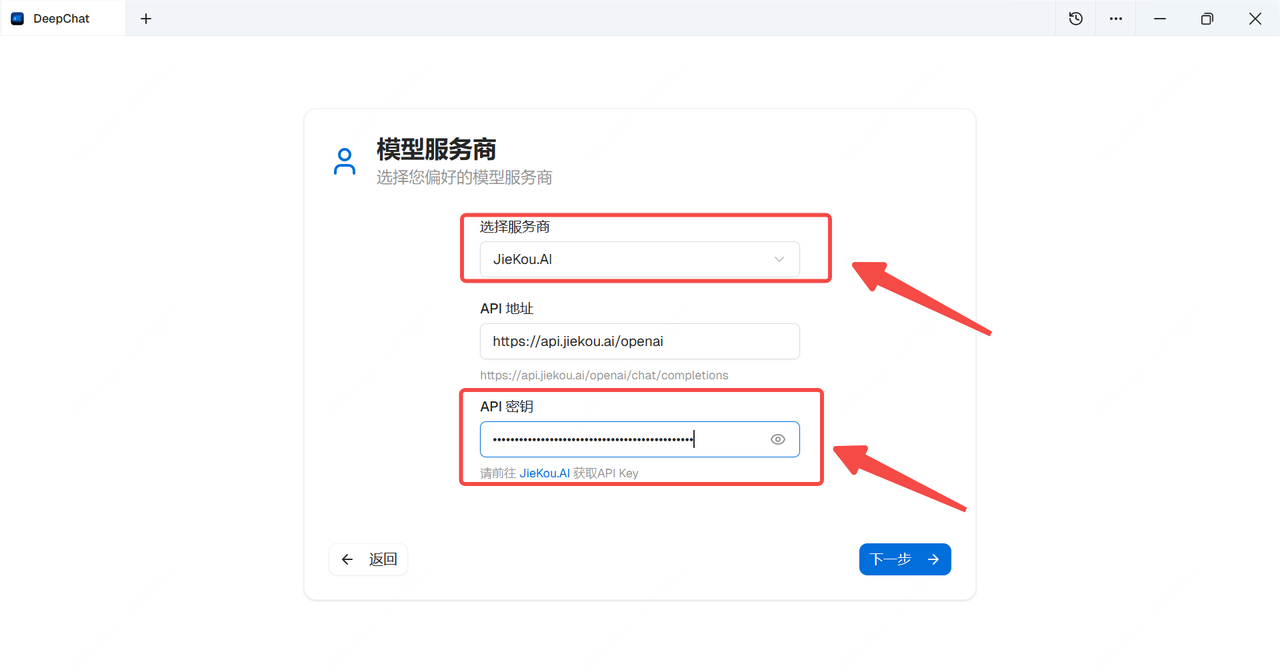Focus the API key password field
Image resolution: width=1280 pixels, height=672 pixels.
(640, 439)
